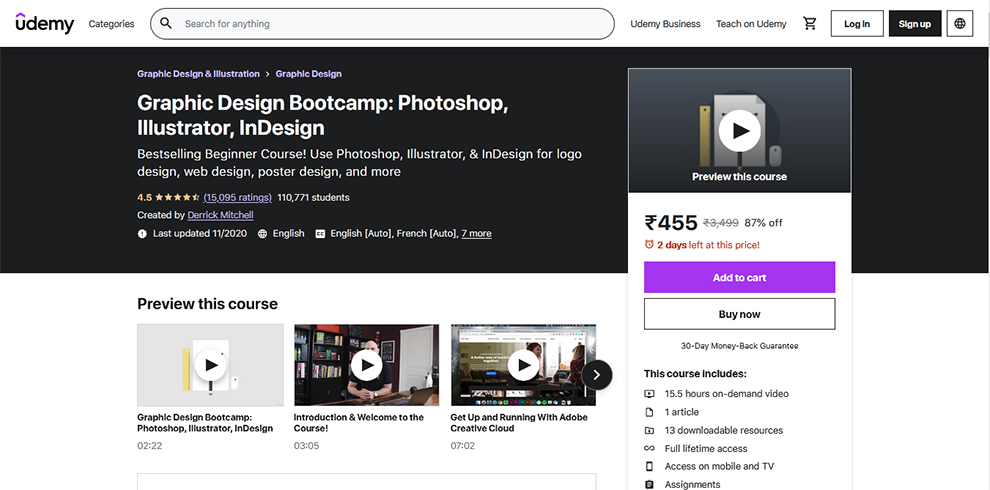Image resolution: width=990 pixels, height=490 pixels.
Task: Click the Udemy logo
Action: [x=45, y=23]
